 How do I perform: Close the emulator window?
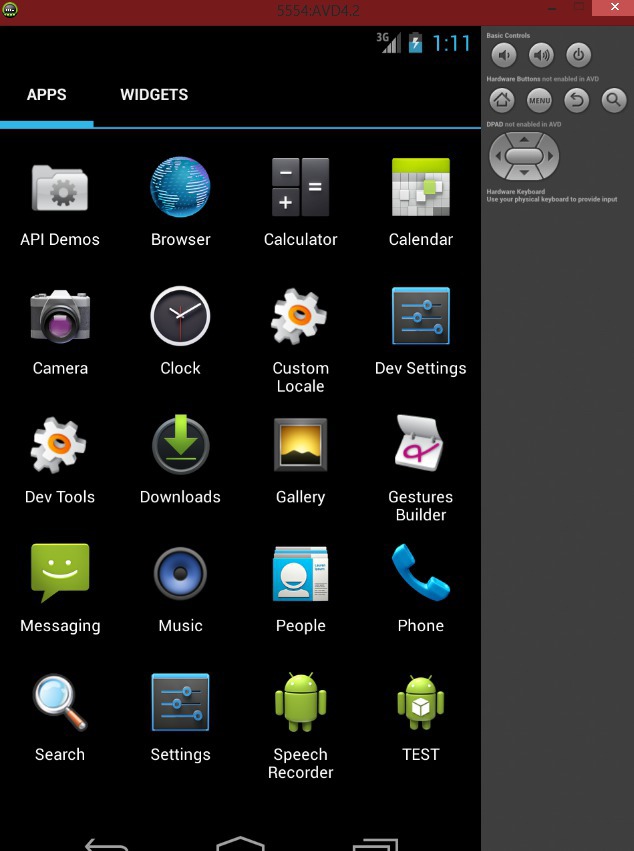[614, 7]
